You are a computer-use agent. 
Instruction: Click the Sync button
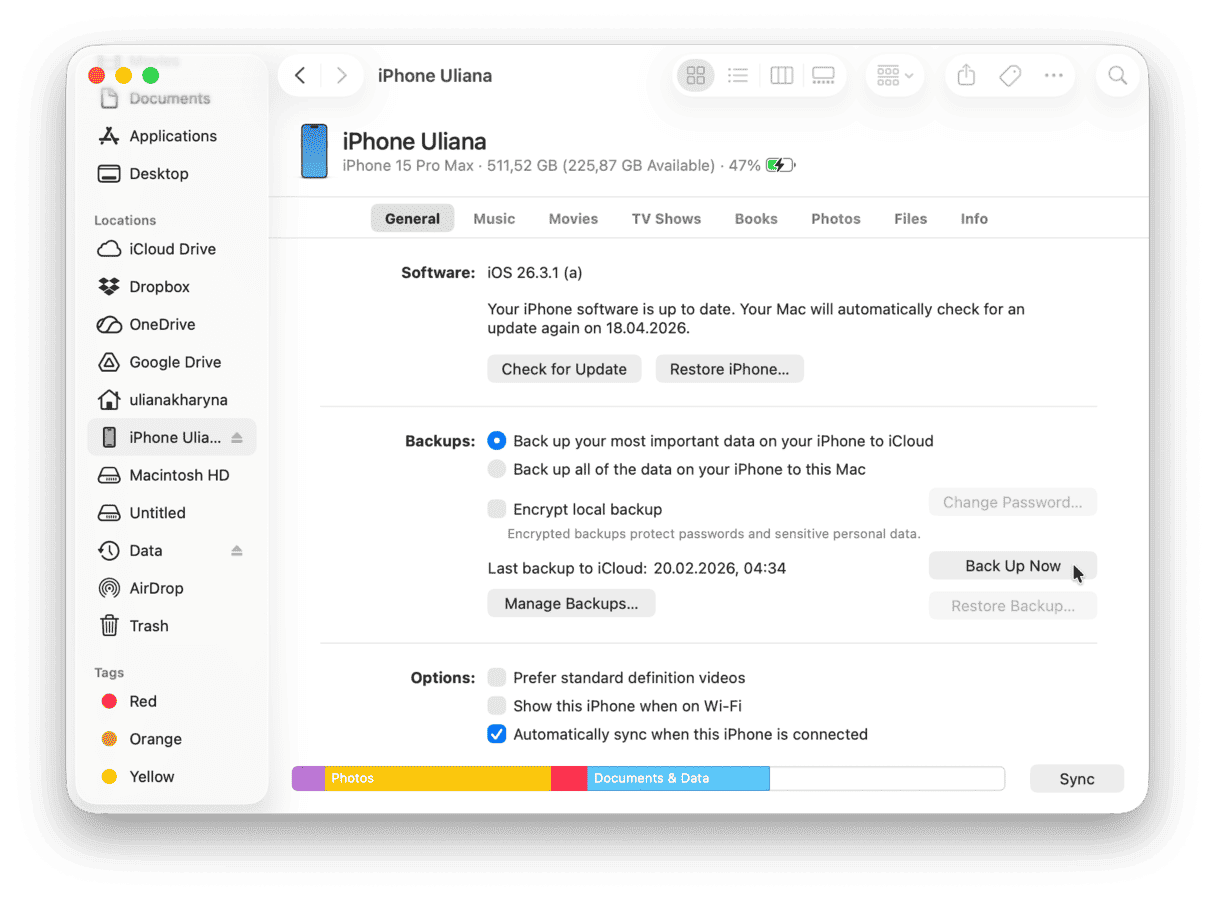(1077, 779)
